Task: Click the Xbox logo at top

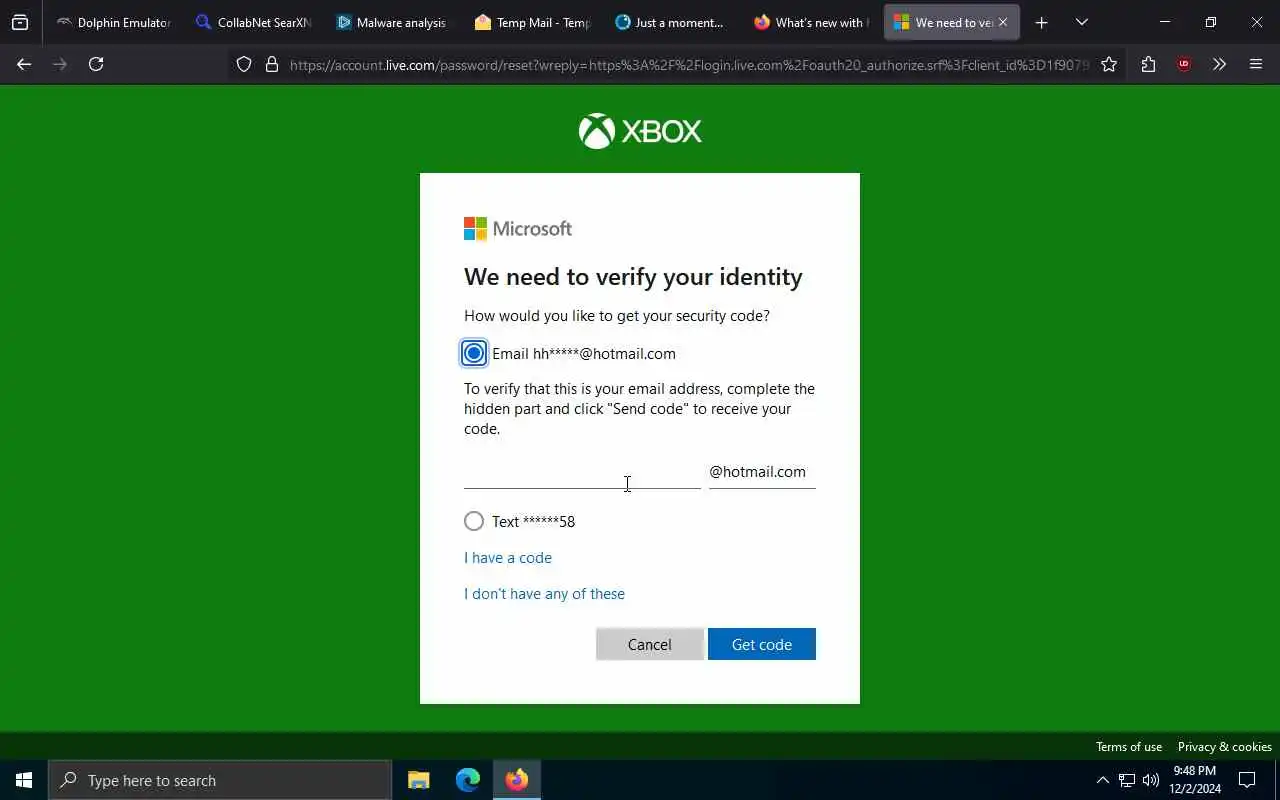Action: point(640,131)
